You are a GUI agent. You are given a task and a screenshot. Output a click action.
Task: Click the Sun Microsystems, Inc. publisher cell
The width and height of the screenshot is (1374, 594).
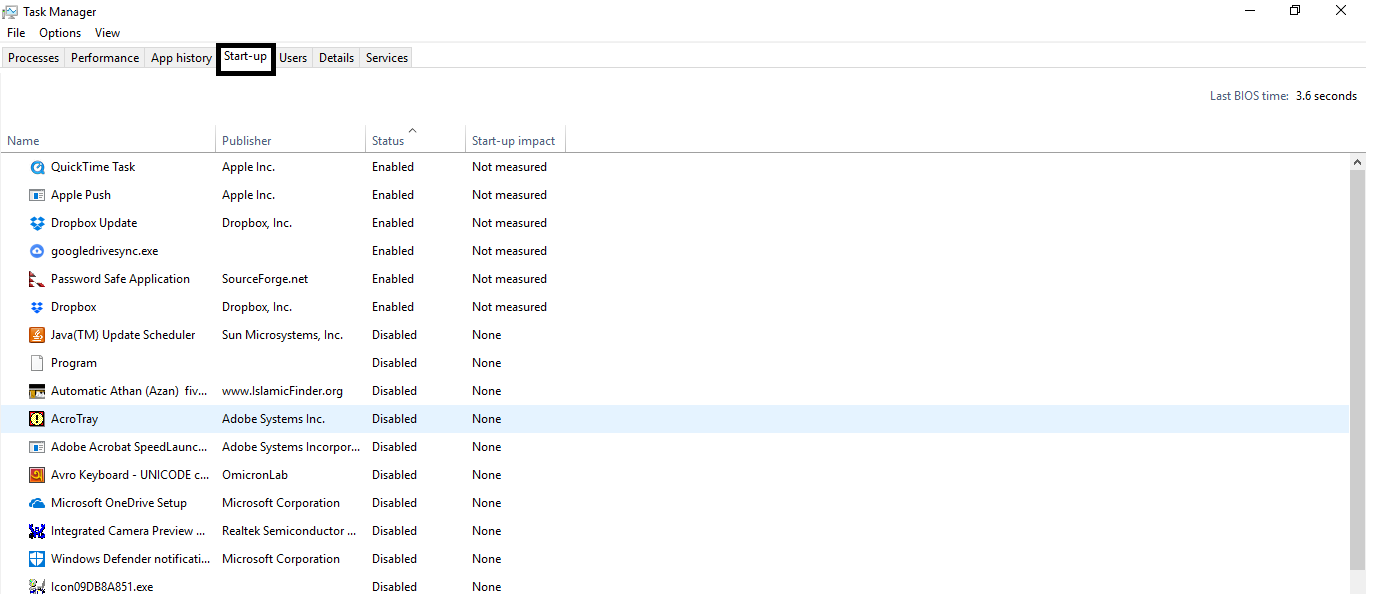click(x=282, y=335)
